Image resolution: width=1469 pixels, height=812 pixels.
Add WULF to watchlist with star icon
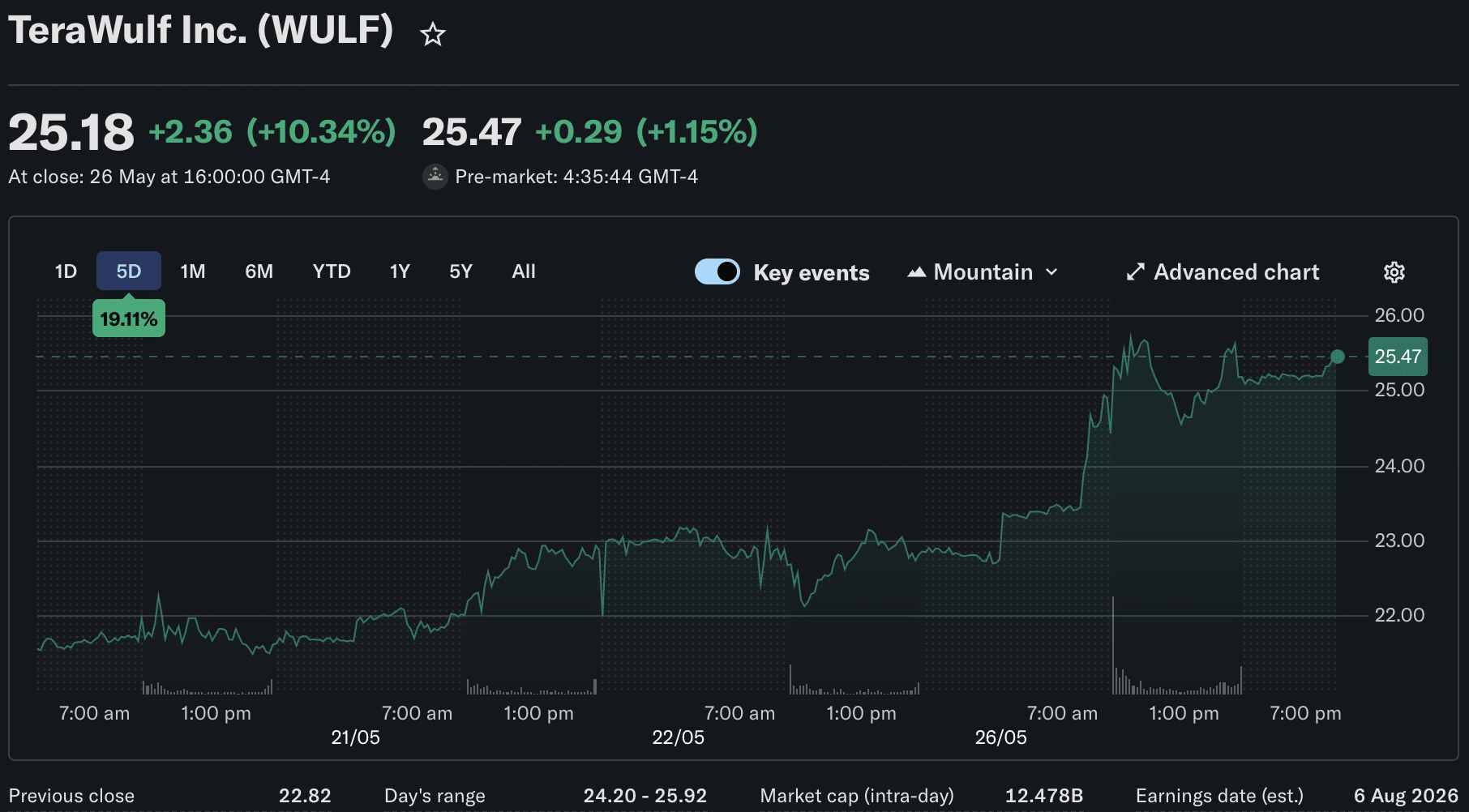433,34
